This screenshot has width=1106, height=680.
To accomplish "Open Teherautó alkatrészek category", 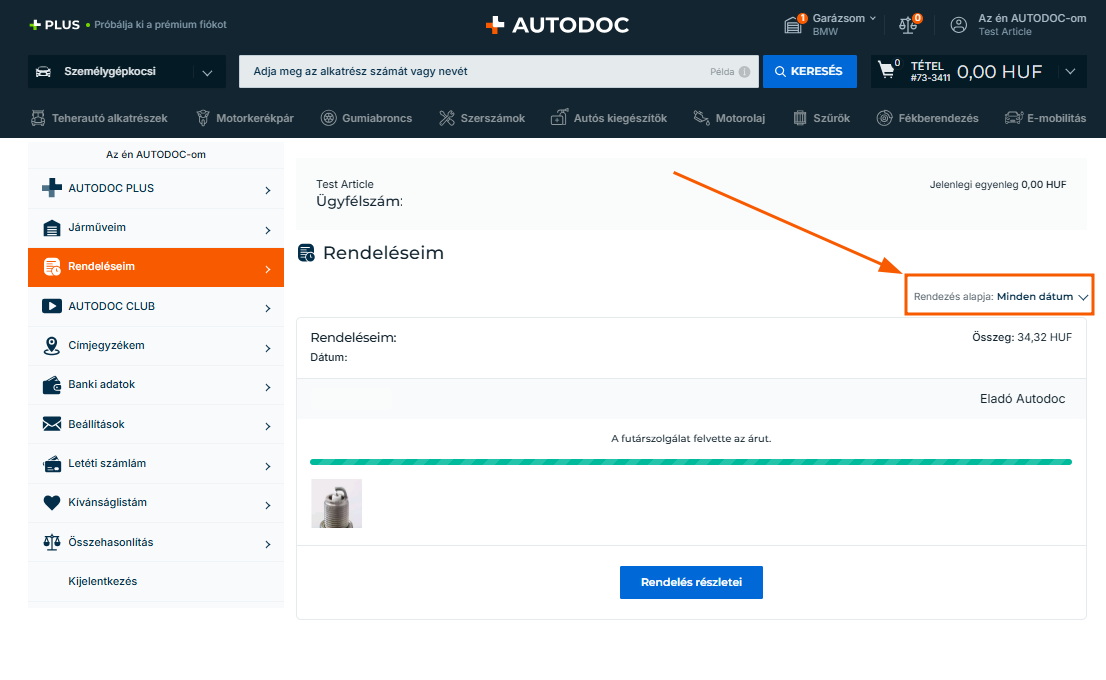I will (x=99, y=118).
